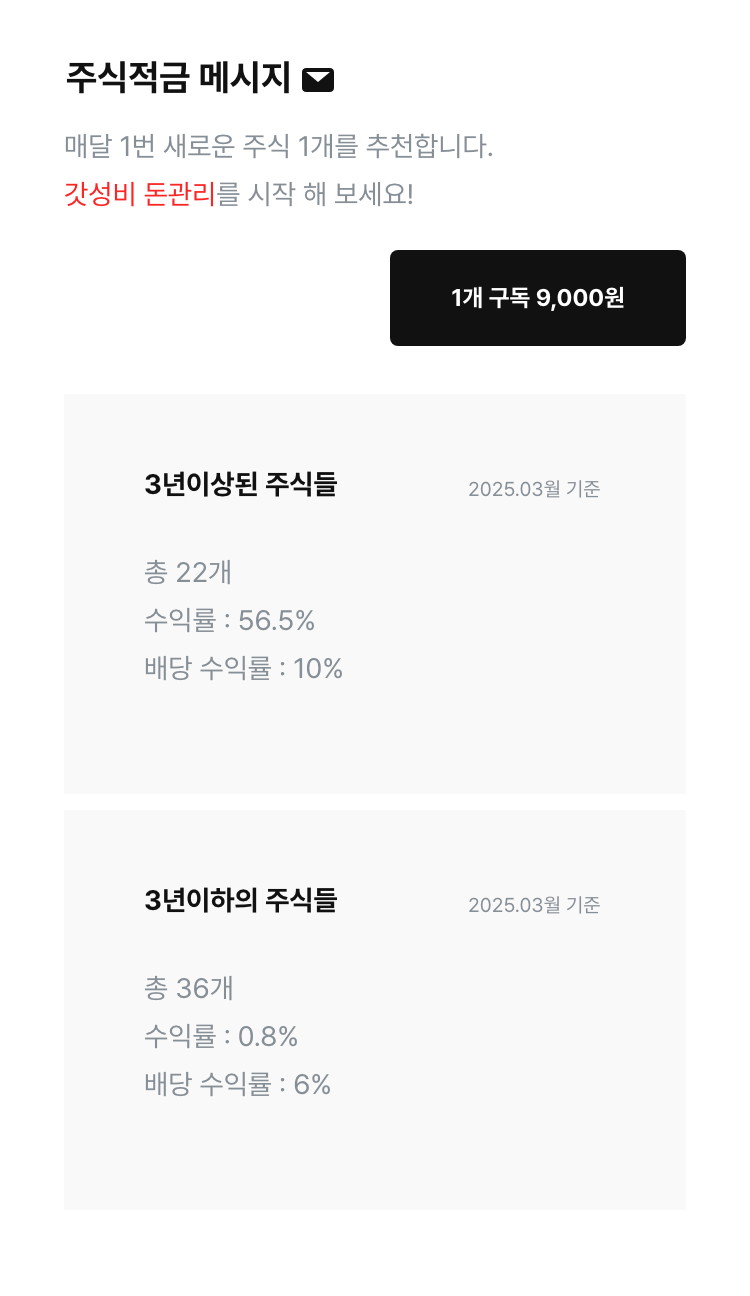Screen dimensions: 750x1296
Task: Click the 배당 수익률 : 6% line
Action: coord(238,1085)
